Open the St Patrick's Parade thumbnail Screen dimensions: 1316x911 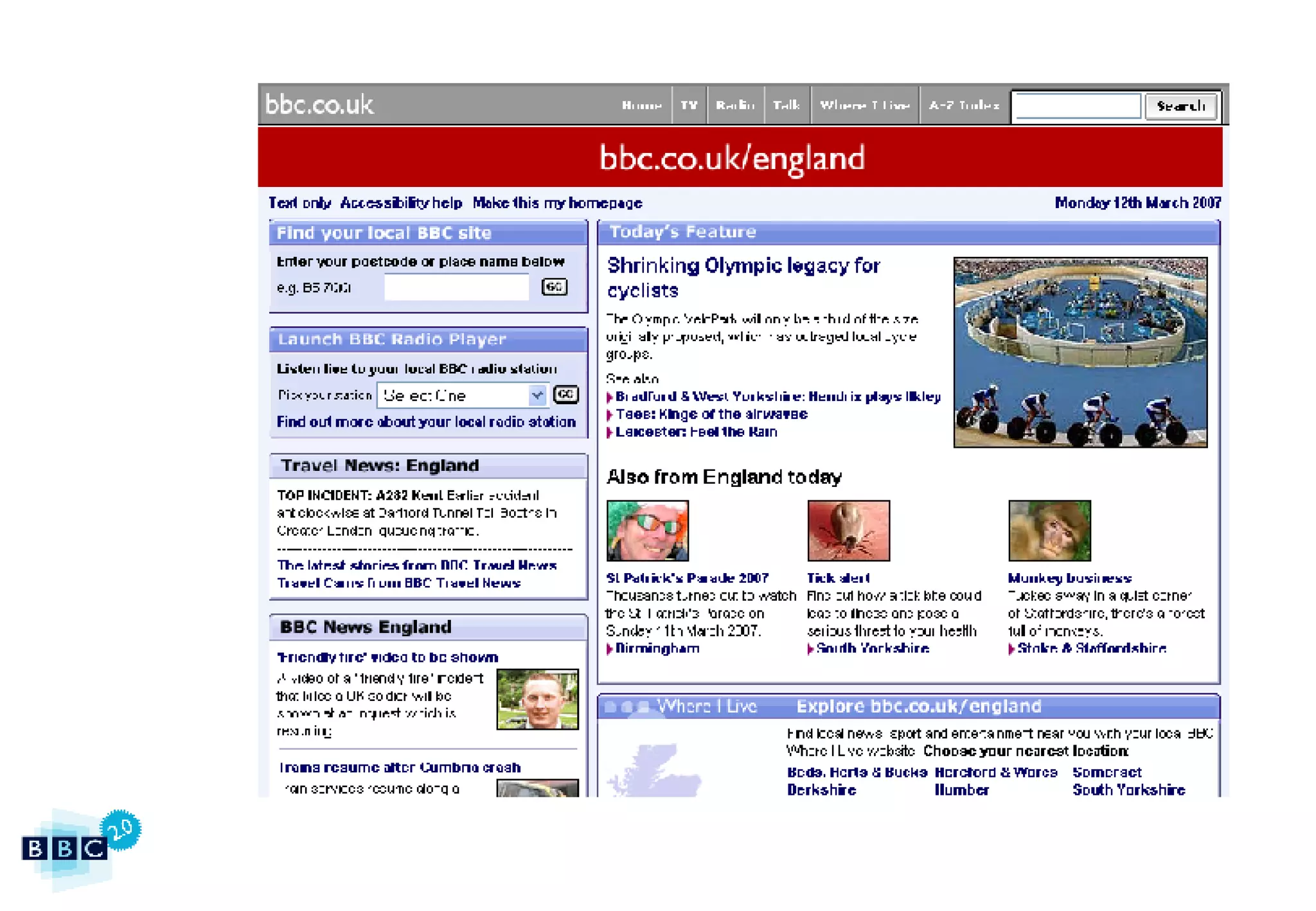[647, 530]
